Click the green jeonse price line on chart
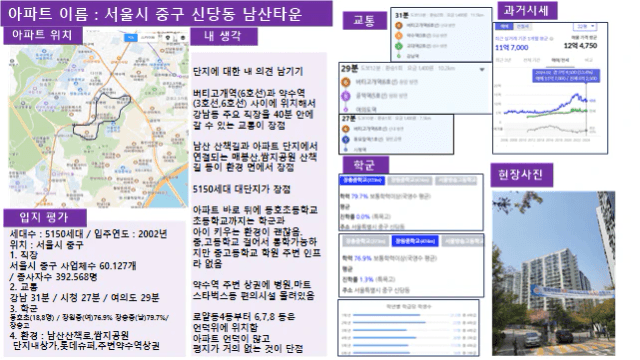Viewport: 640px width, 360px height. (557, 113)
